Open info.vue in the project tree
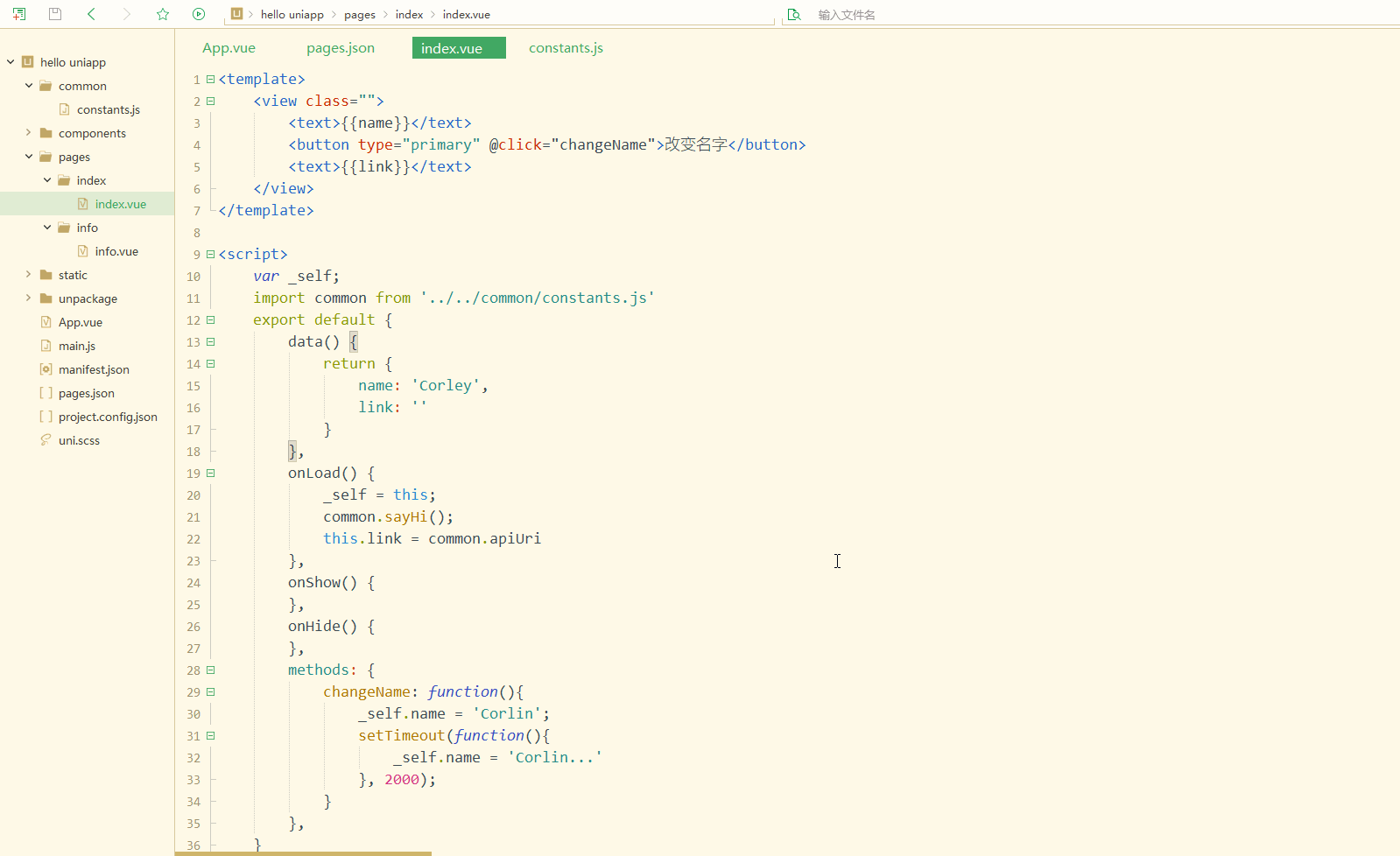 click(116, 251)
